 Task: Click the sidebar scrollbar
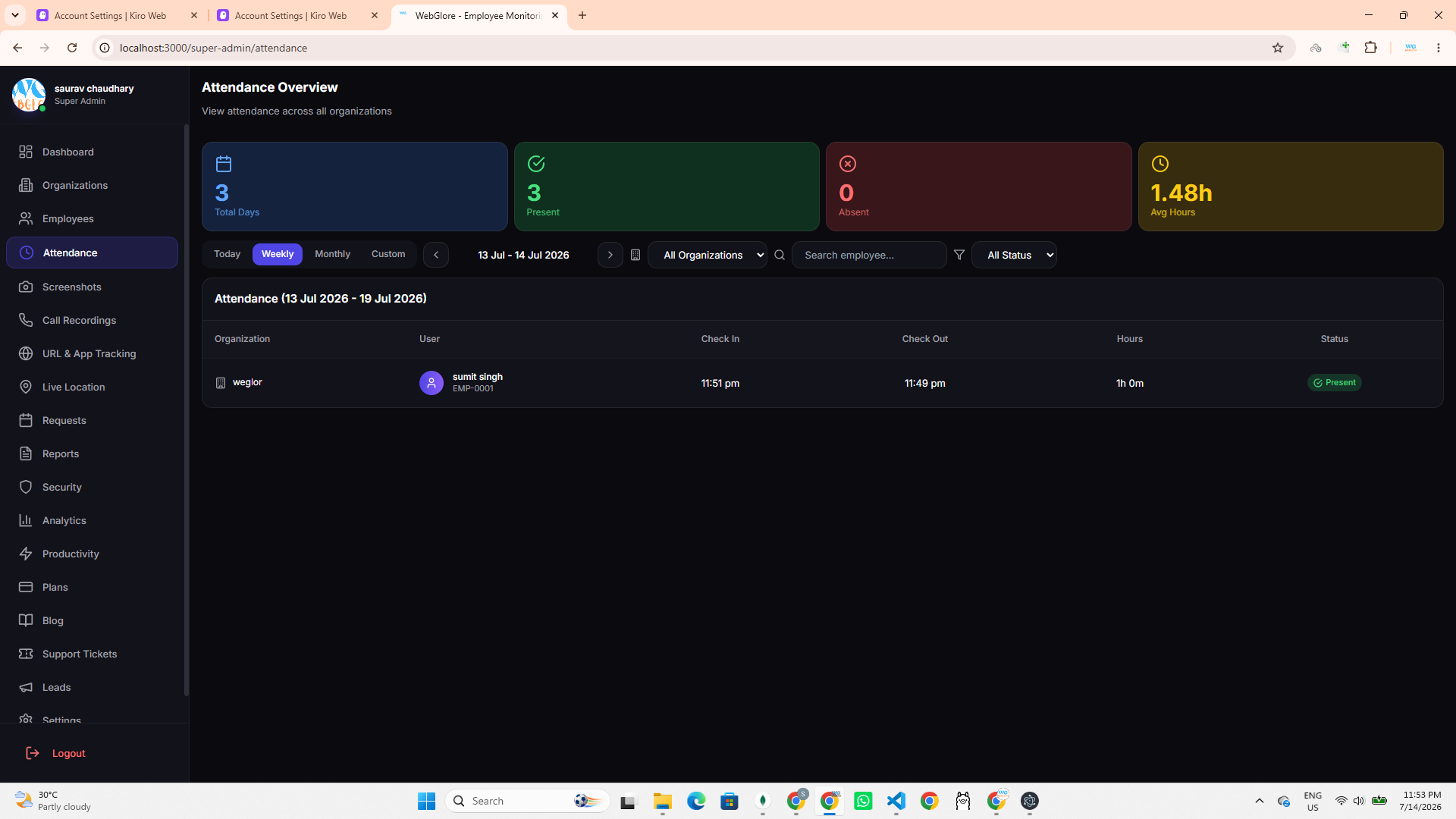(x=187, y=409)
